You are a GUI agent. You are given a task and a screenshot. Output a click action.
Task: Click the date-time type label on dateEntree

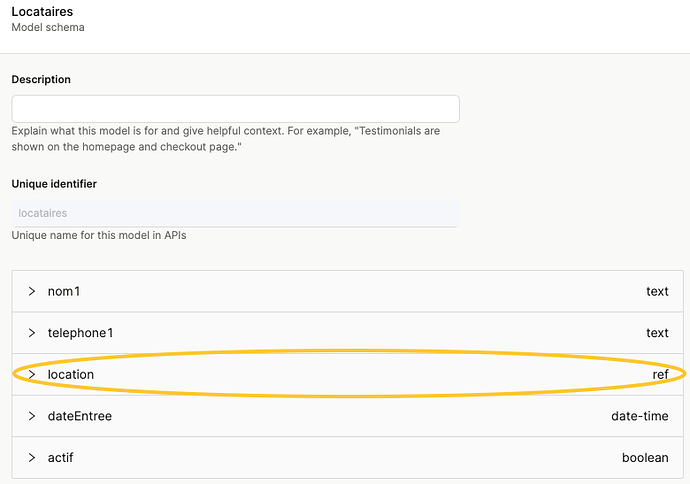click(x=640, y=416)
